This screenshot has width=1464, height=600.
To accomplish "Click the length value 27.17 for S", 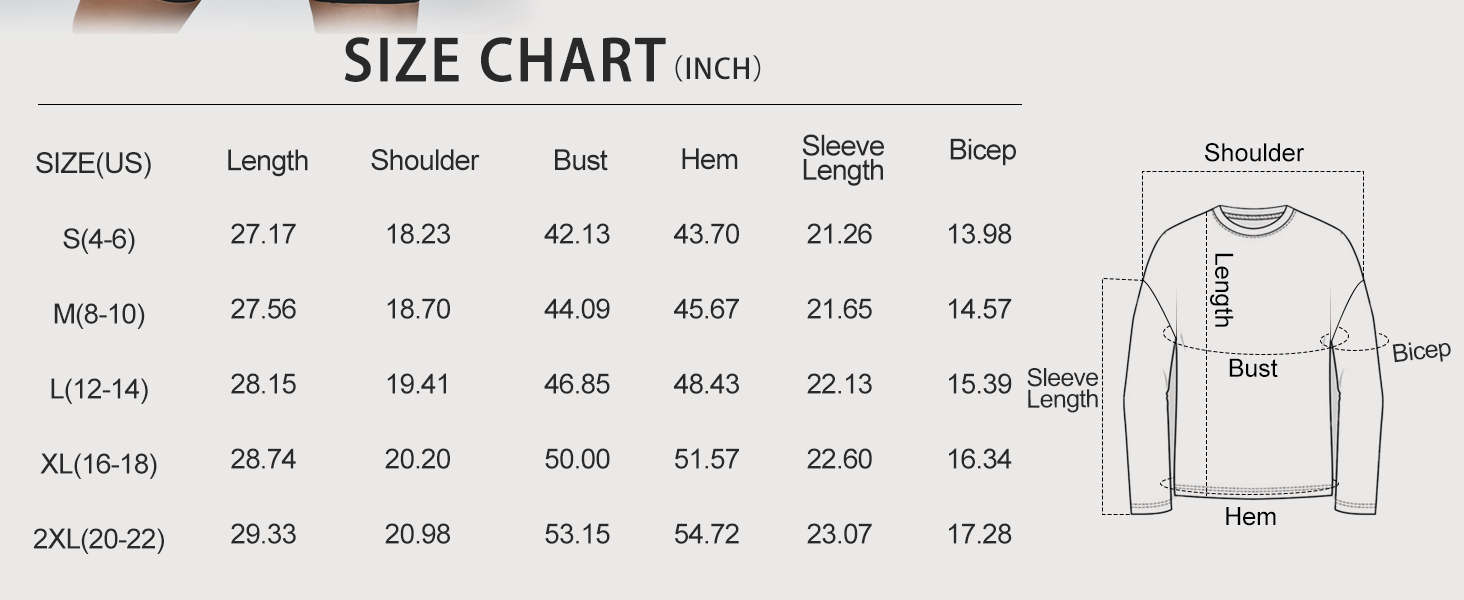I will point(263,234).
